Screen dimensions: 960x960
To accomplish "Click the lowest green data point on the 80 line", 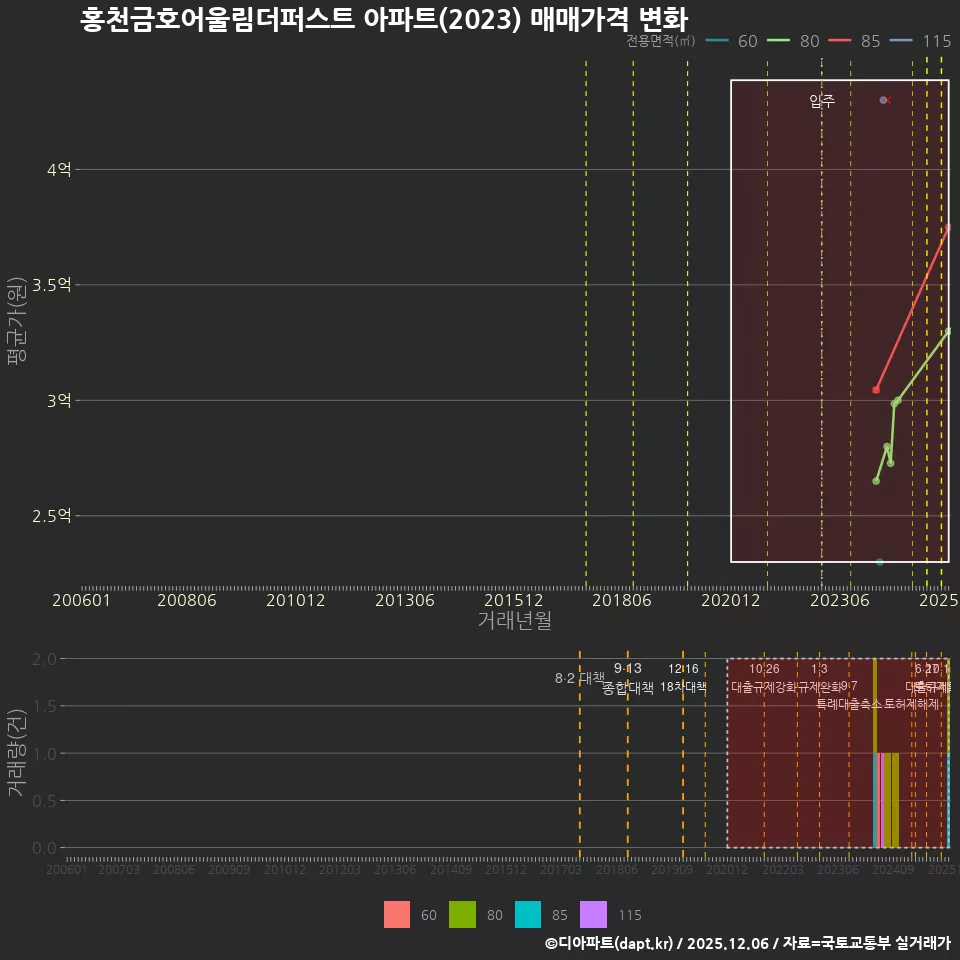I will point(877,481).
